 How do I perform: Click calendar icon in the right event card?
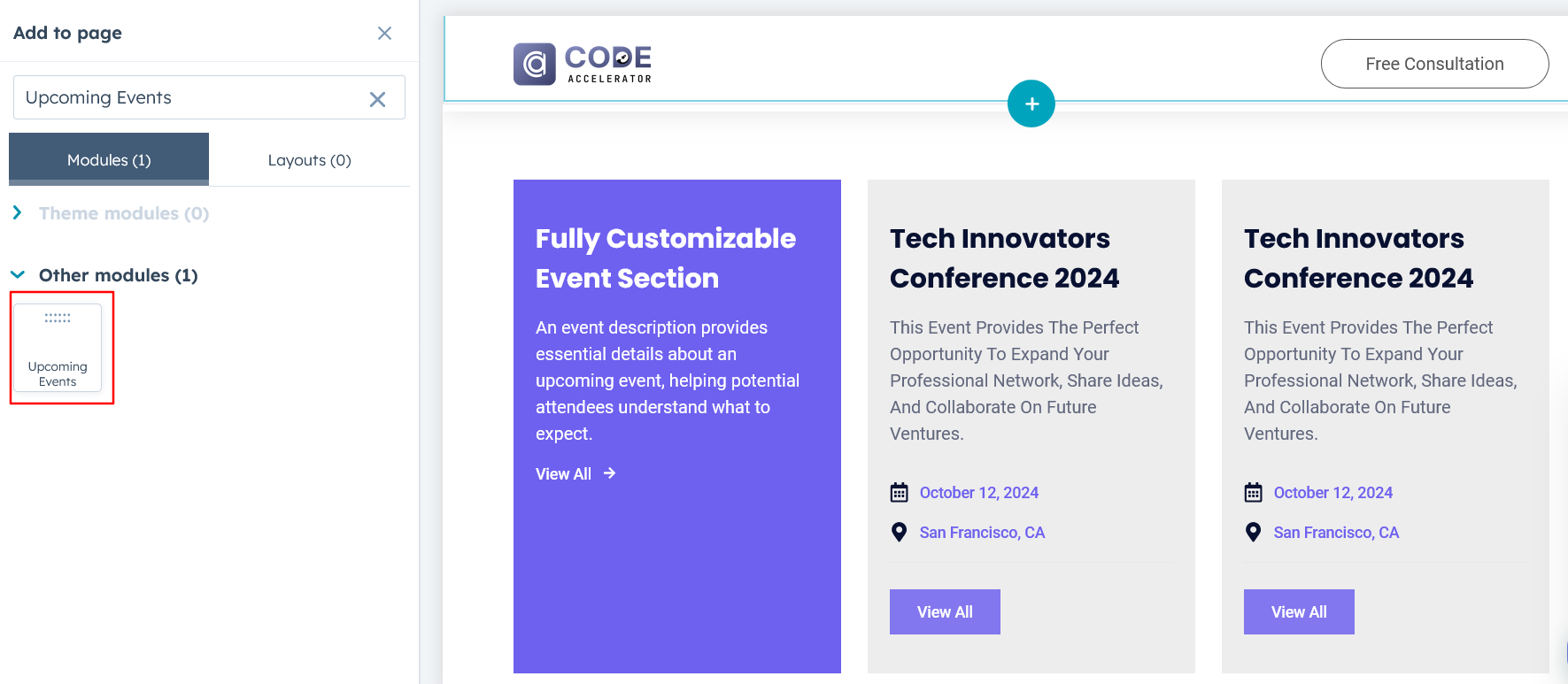pyautogui.click(x=1253, y=493)
